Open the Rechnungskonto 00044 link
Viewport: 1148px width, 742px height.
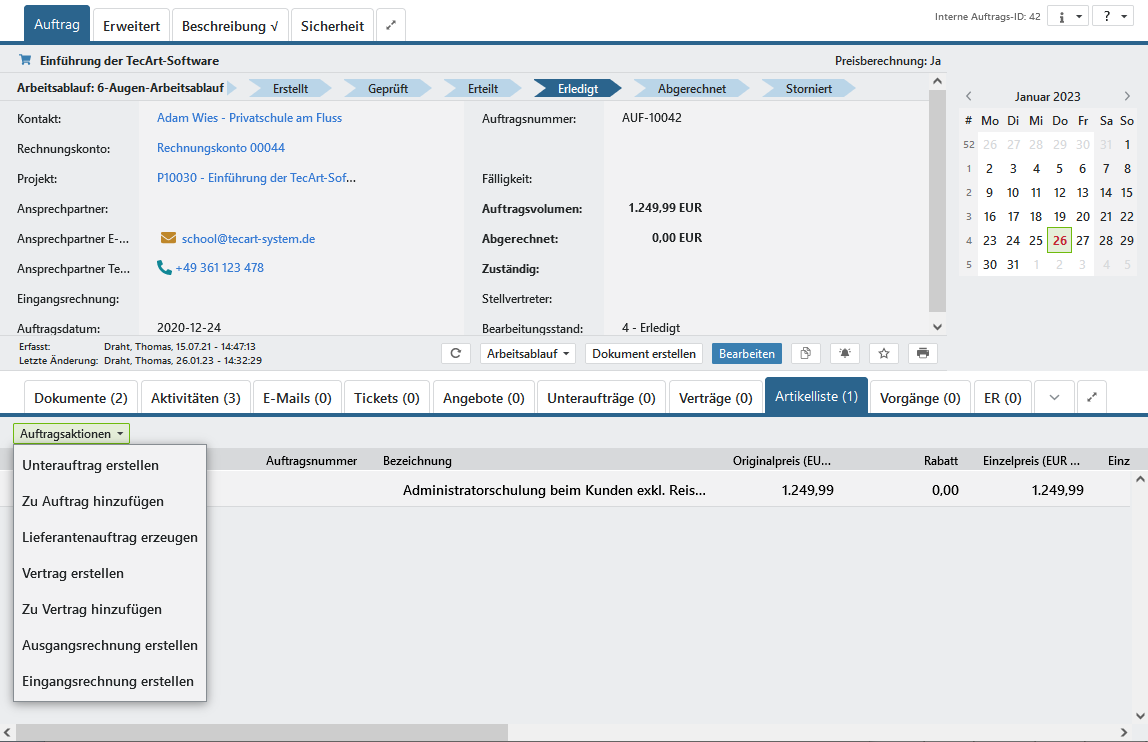coord(221,148)
